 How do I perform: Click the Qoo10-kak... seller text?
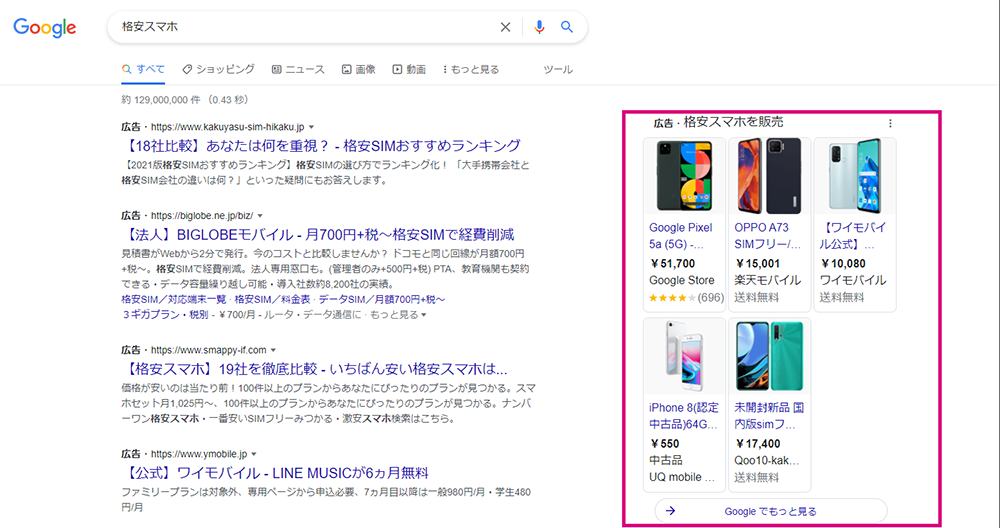point(767,460)
